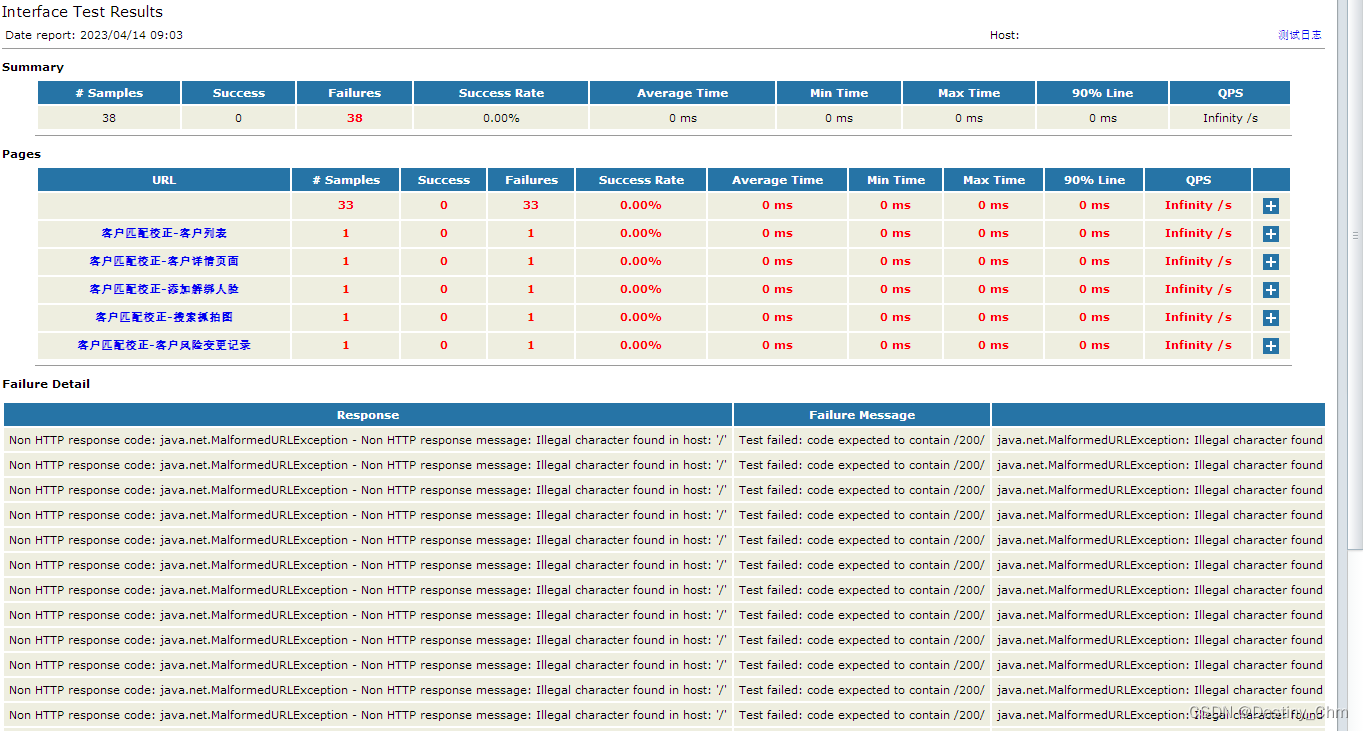Click the Pages QPS column header

pyautogui.click(x=1198, y=180)
